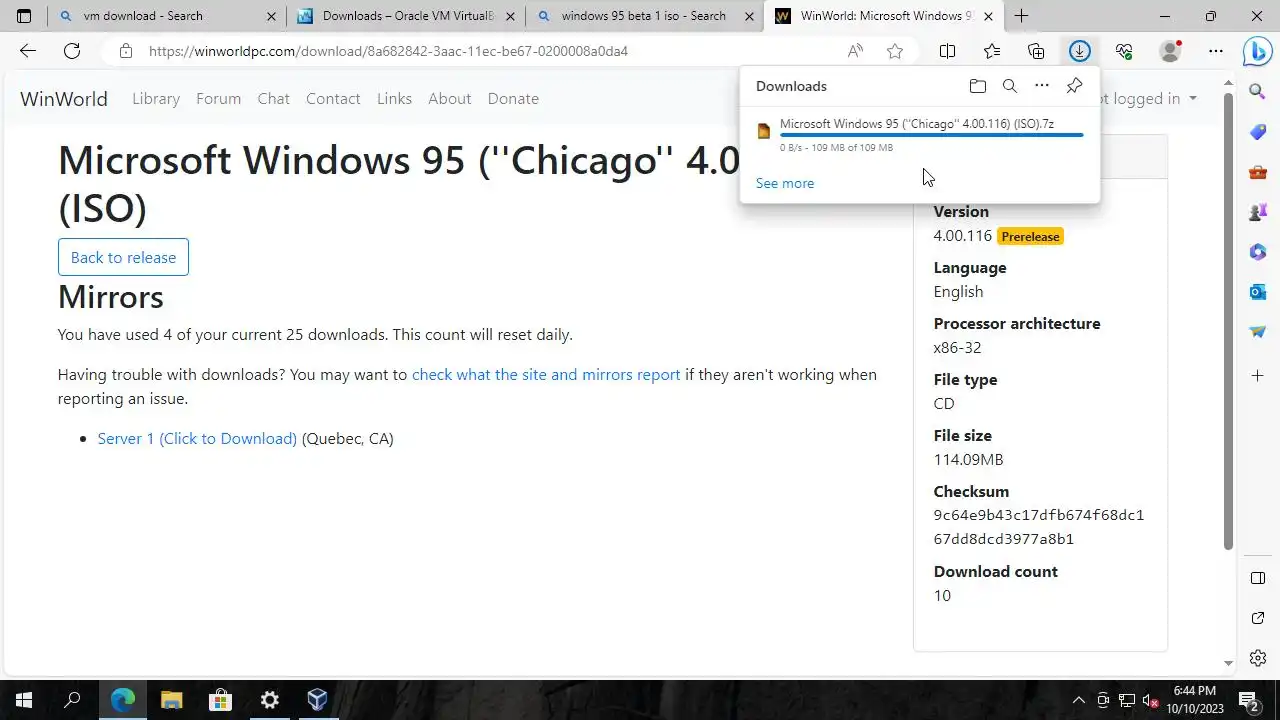The width and height of the screenshot is (1280, 720).
Task: Open the Chat nav link
Action: click(273, 98)
